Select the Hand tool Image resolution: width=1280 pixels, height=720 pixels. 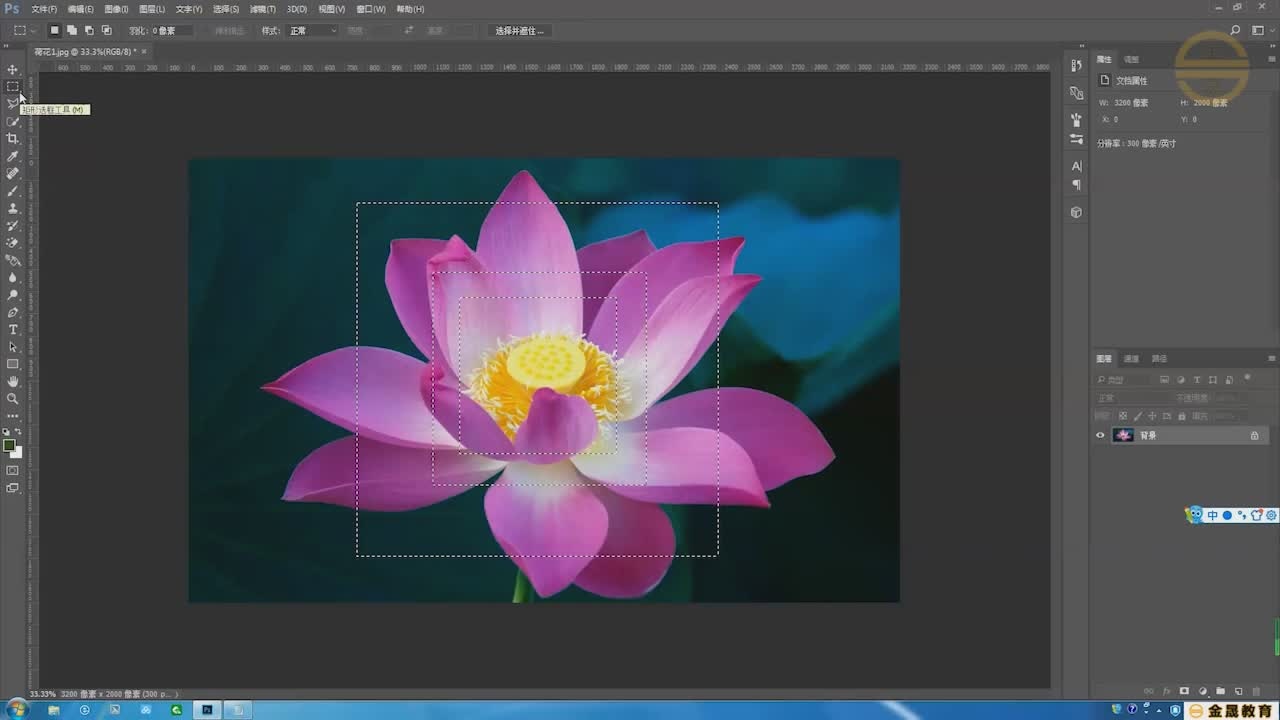pyautogui.click(x=13, y=381)
